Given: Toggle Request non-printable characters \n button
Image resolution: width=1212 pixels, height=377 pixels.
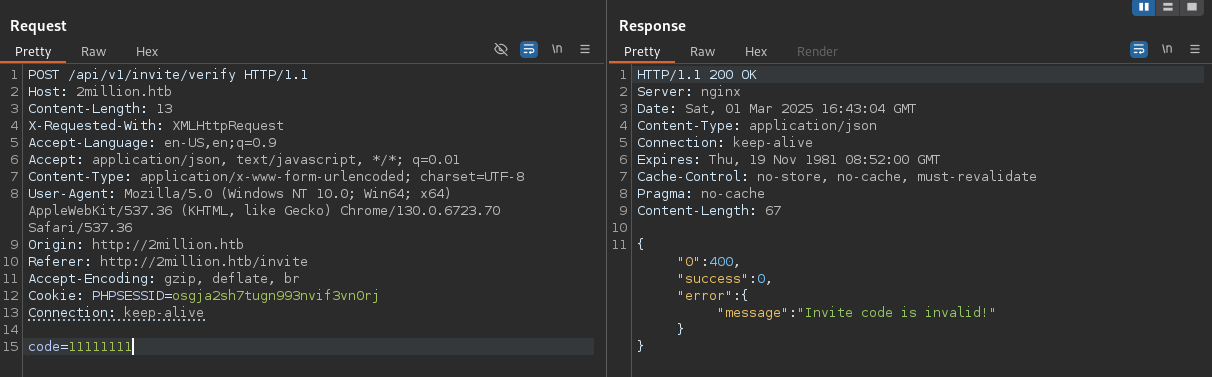Looking at the screenshot, I should pos(557,49).
